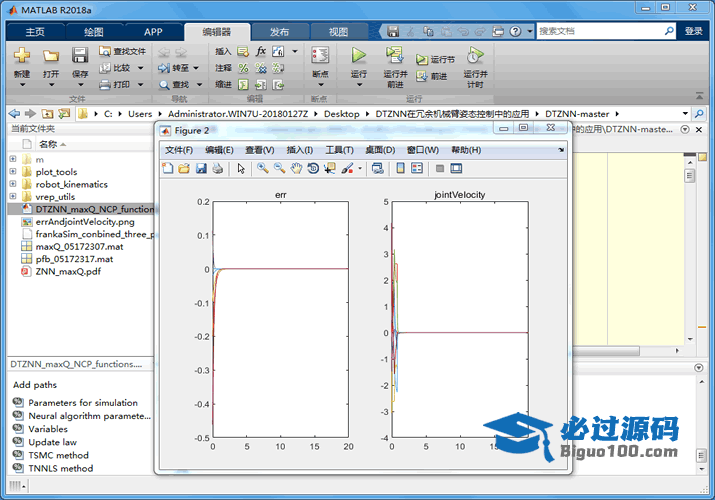Save the script with the 保存 icon
This screenshot has width=715, height=500.
(x=80, y=56)
